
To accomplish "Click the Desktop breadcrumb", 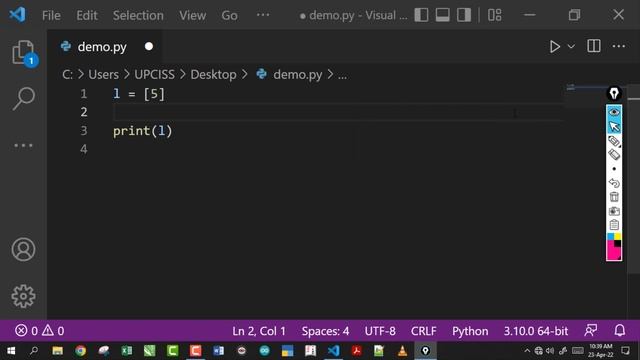I will pyautogui.click(x=213, y=75).
